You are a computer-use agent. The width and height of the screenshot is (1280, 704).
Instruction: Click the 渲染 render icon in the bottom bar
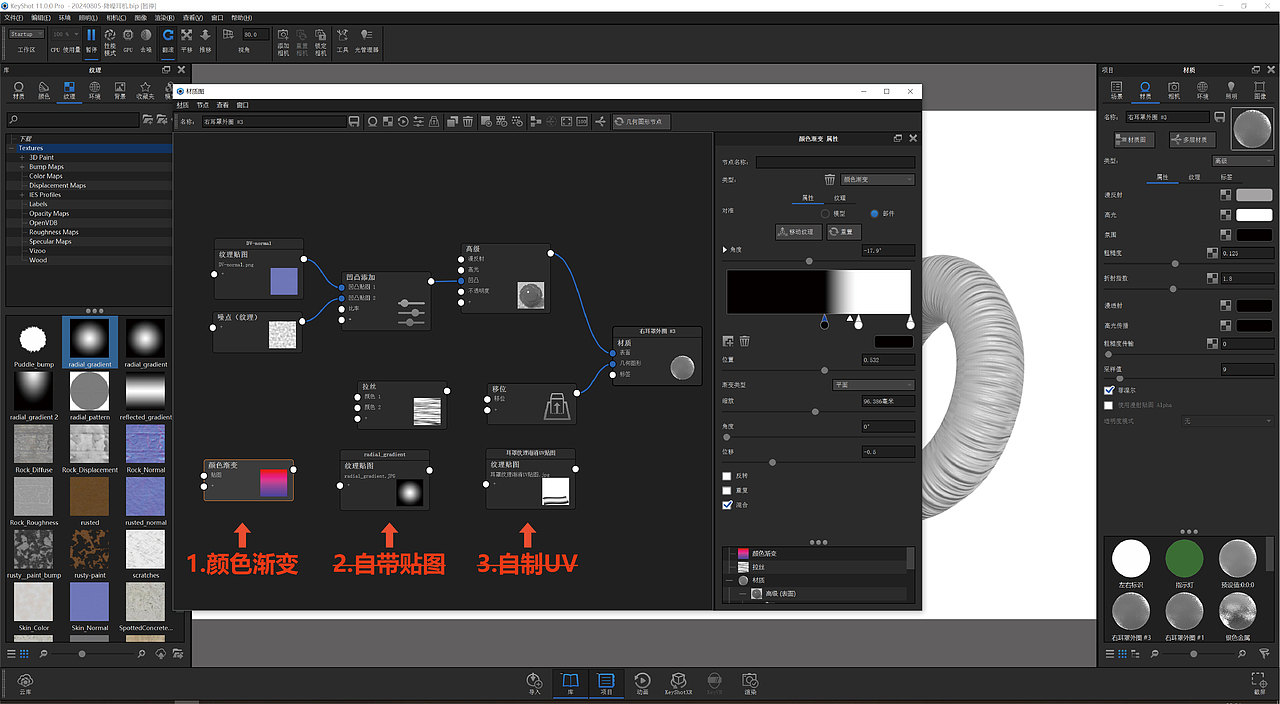coord(750,682)
